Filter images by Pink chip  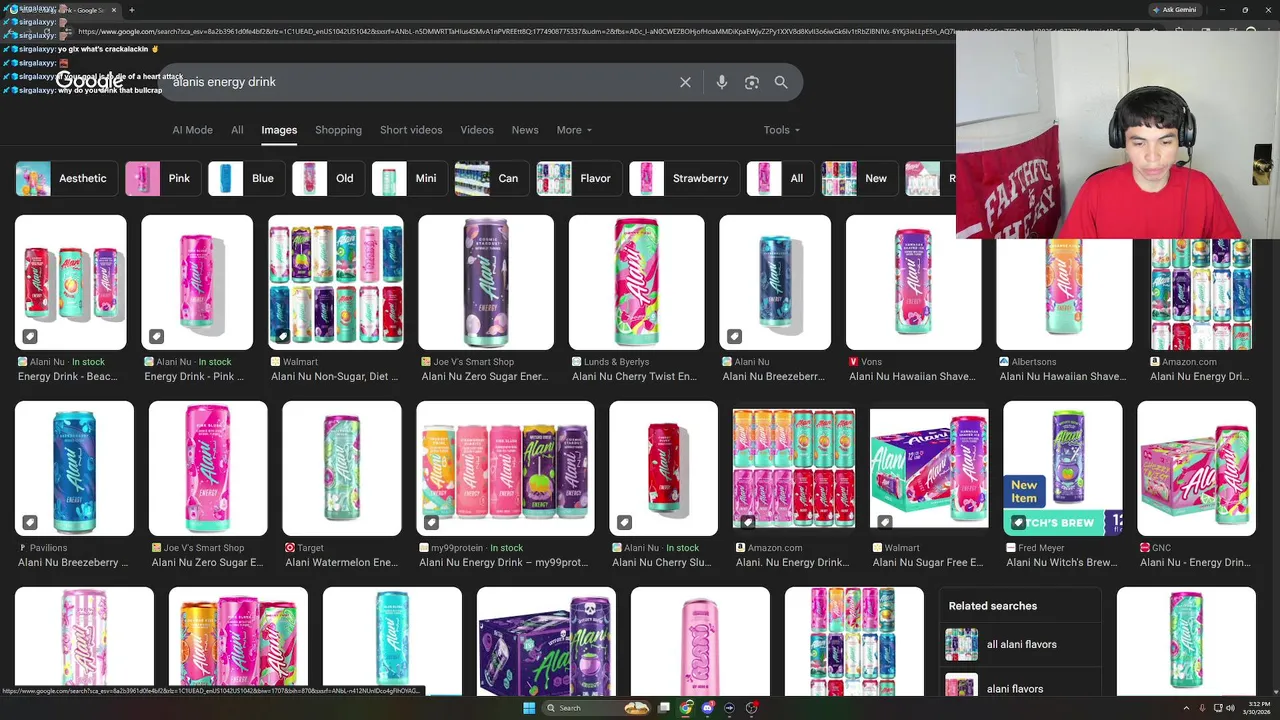click(x=162, y=178)
